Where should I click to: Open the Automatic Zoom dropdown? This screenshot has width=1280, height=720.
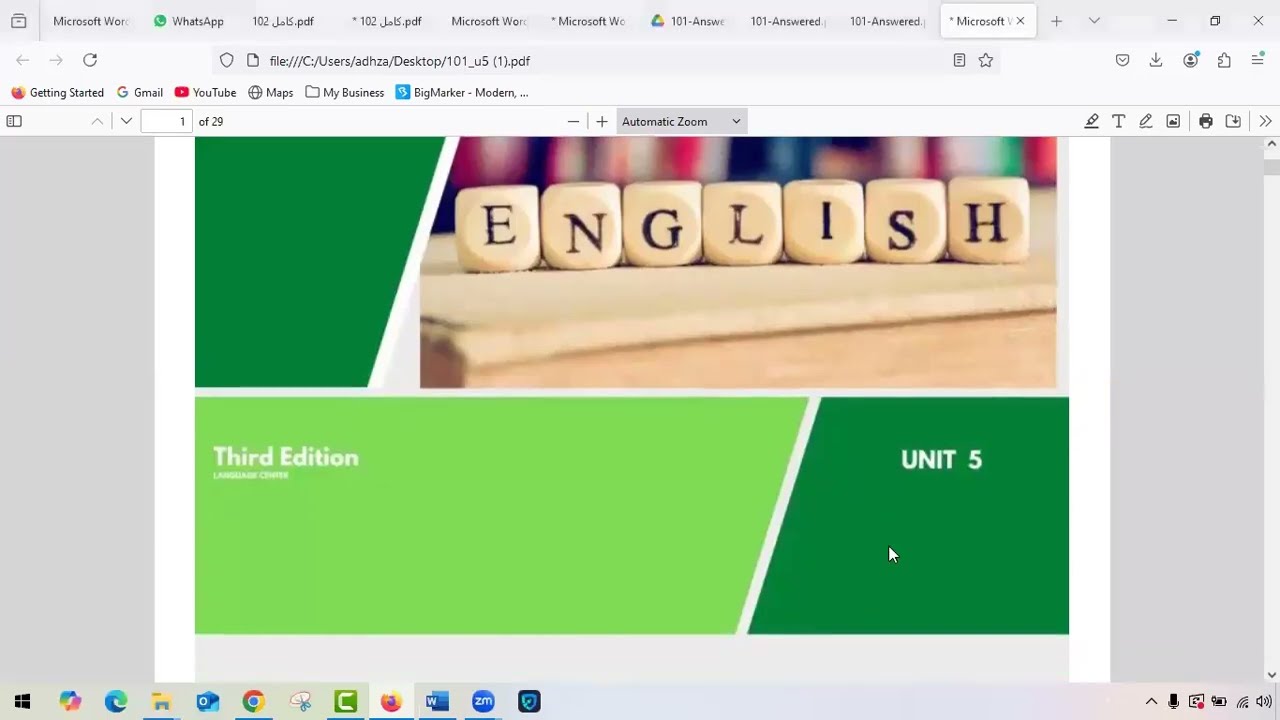[x=681, y=121]
